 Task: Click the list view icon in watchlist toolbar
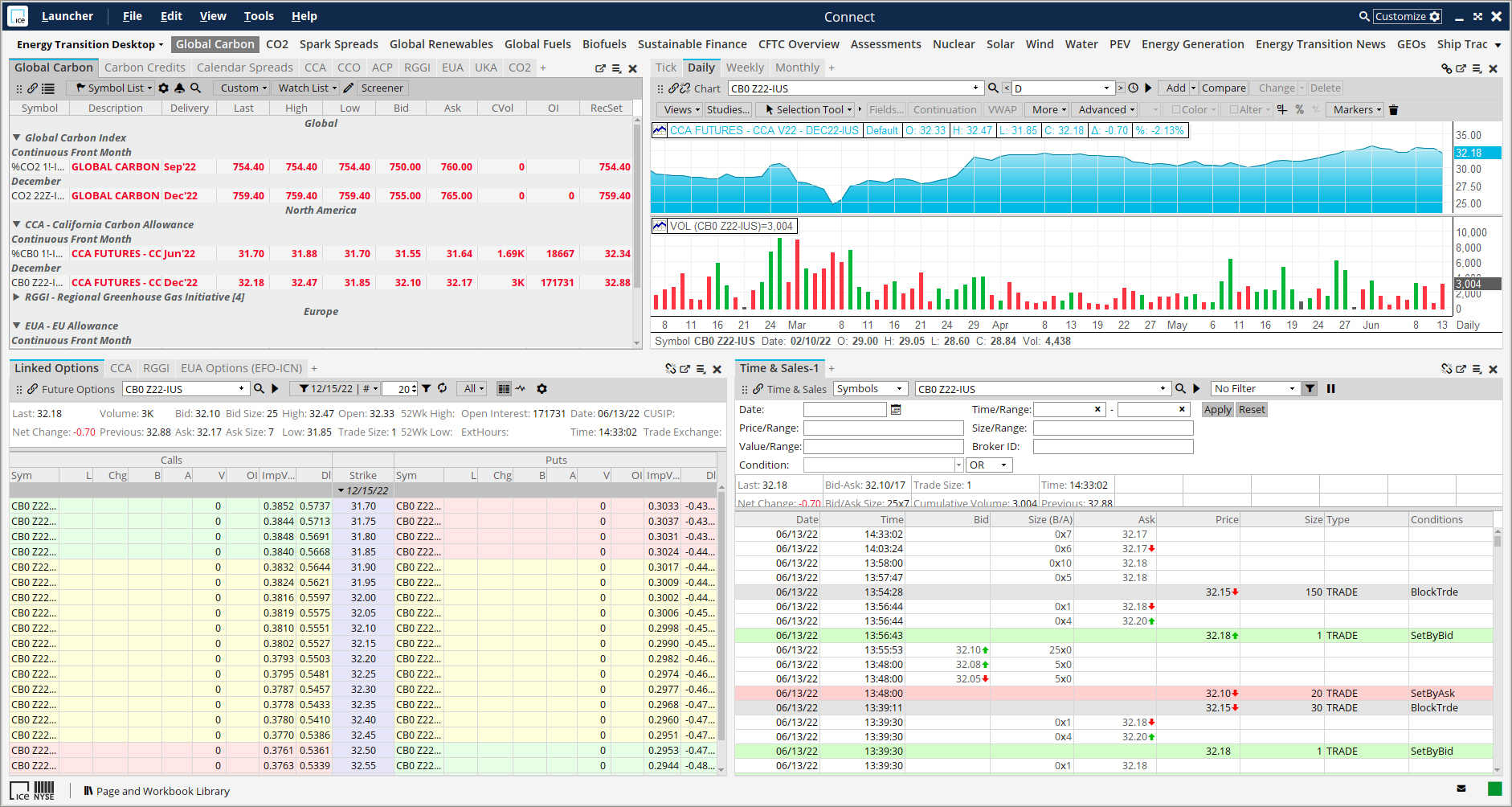click(x=48, y=88)
